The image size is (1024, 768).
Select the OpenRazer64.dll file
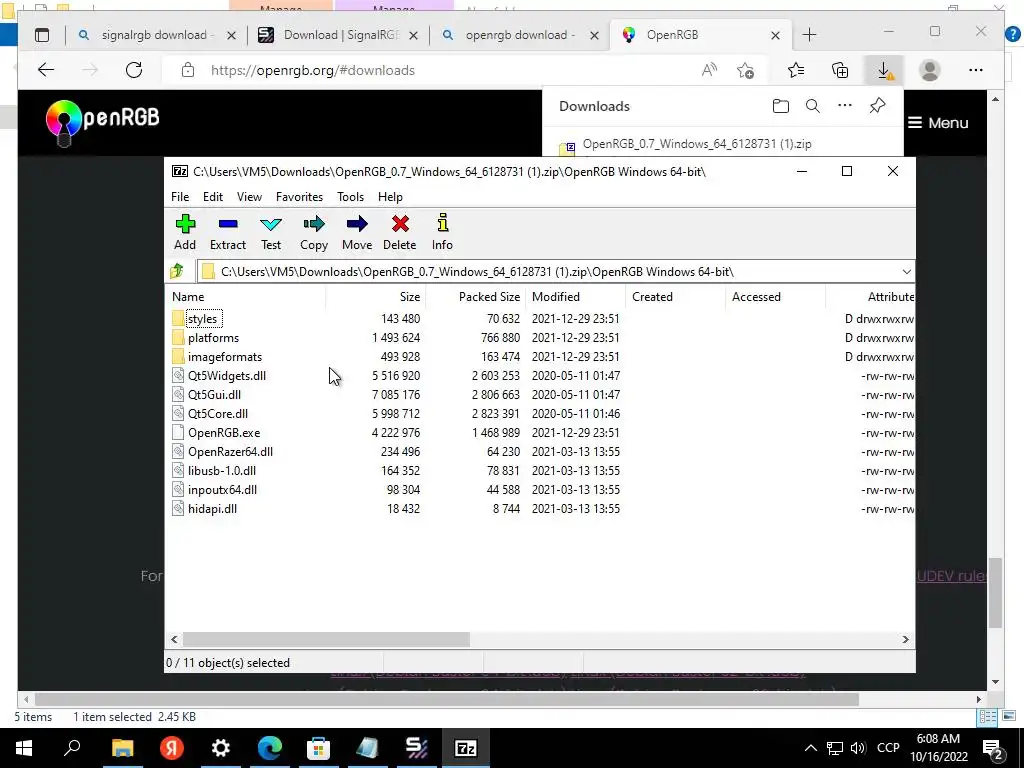[230, 451]
